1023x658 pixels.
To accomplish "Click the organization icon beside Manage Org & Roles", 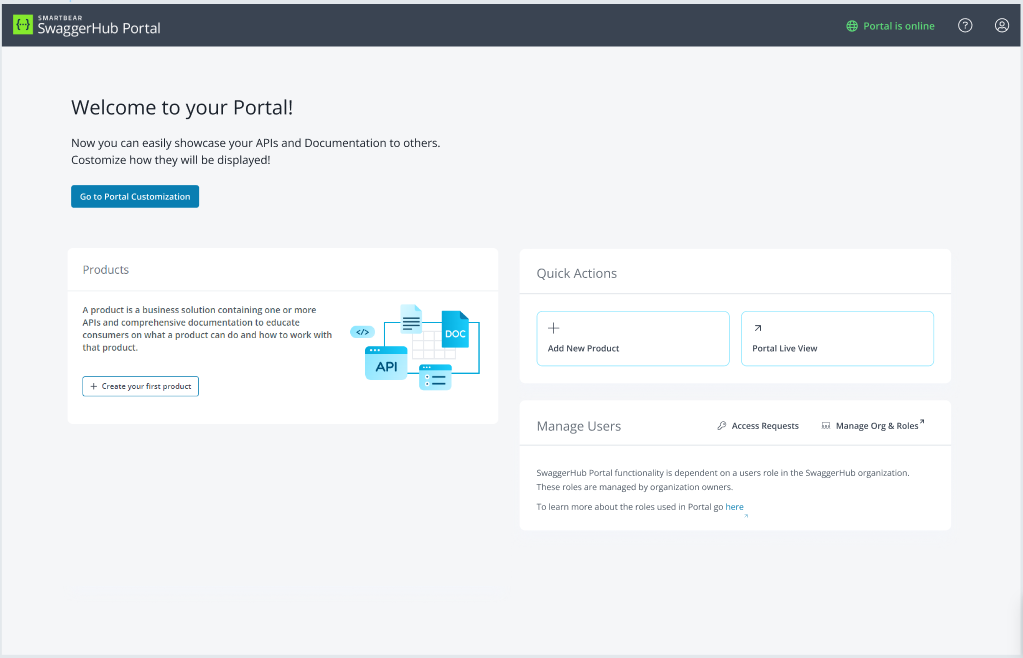I will [825, 425].
